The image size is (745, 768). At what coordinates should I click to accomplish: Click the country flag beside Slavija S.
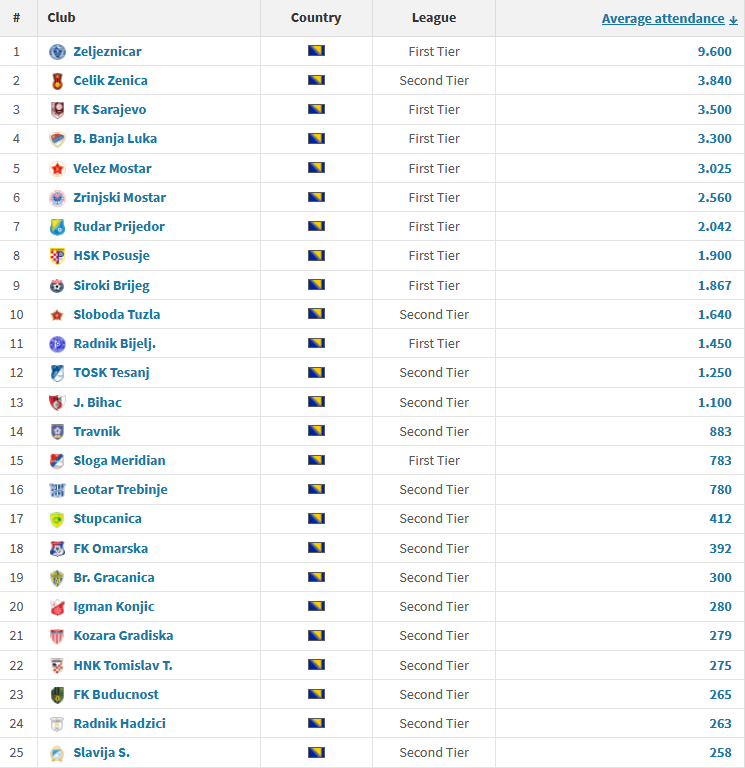coord(316,752)
